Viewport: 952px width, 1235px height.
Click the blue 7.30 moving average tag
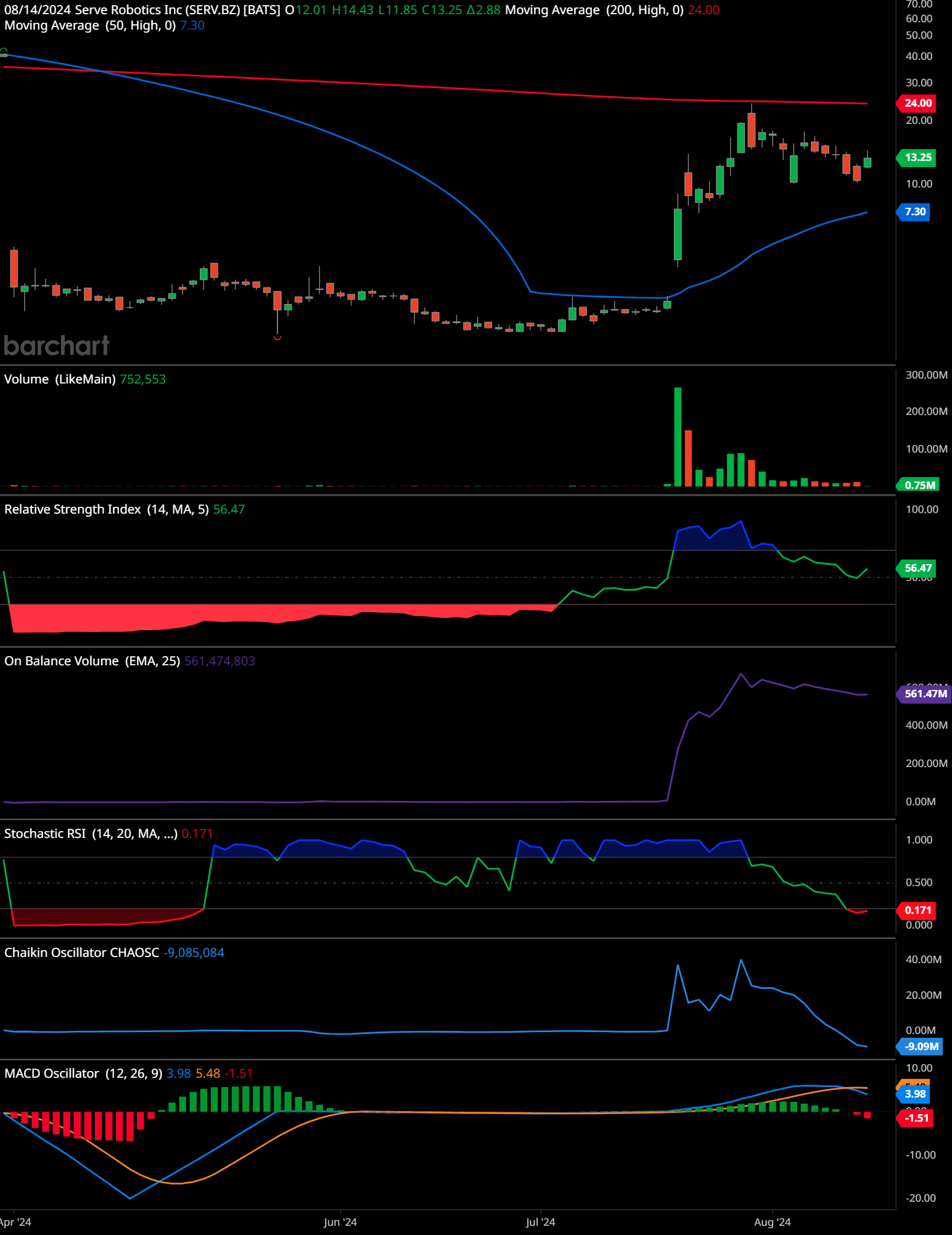[913, 212]
